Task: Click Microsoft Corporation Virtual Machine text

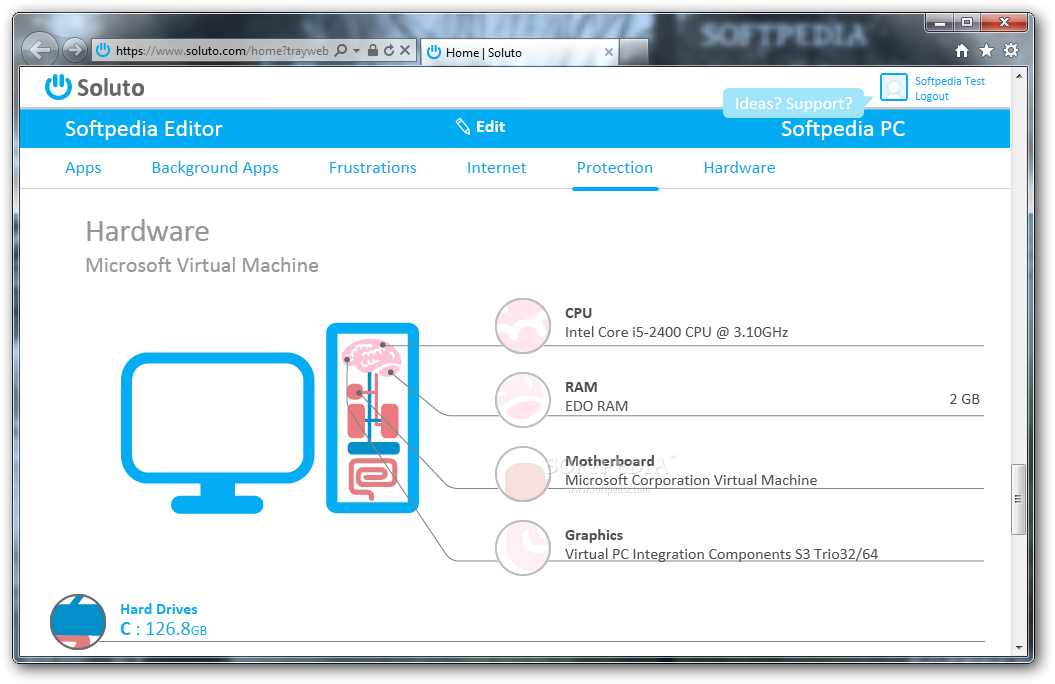Action: [x=691, y=480]
